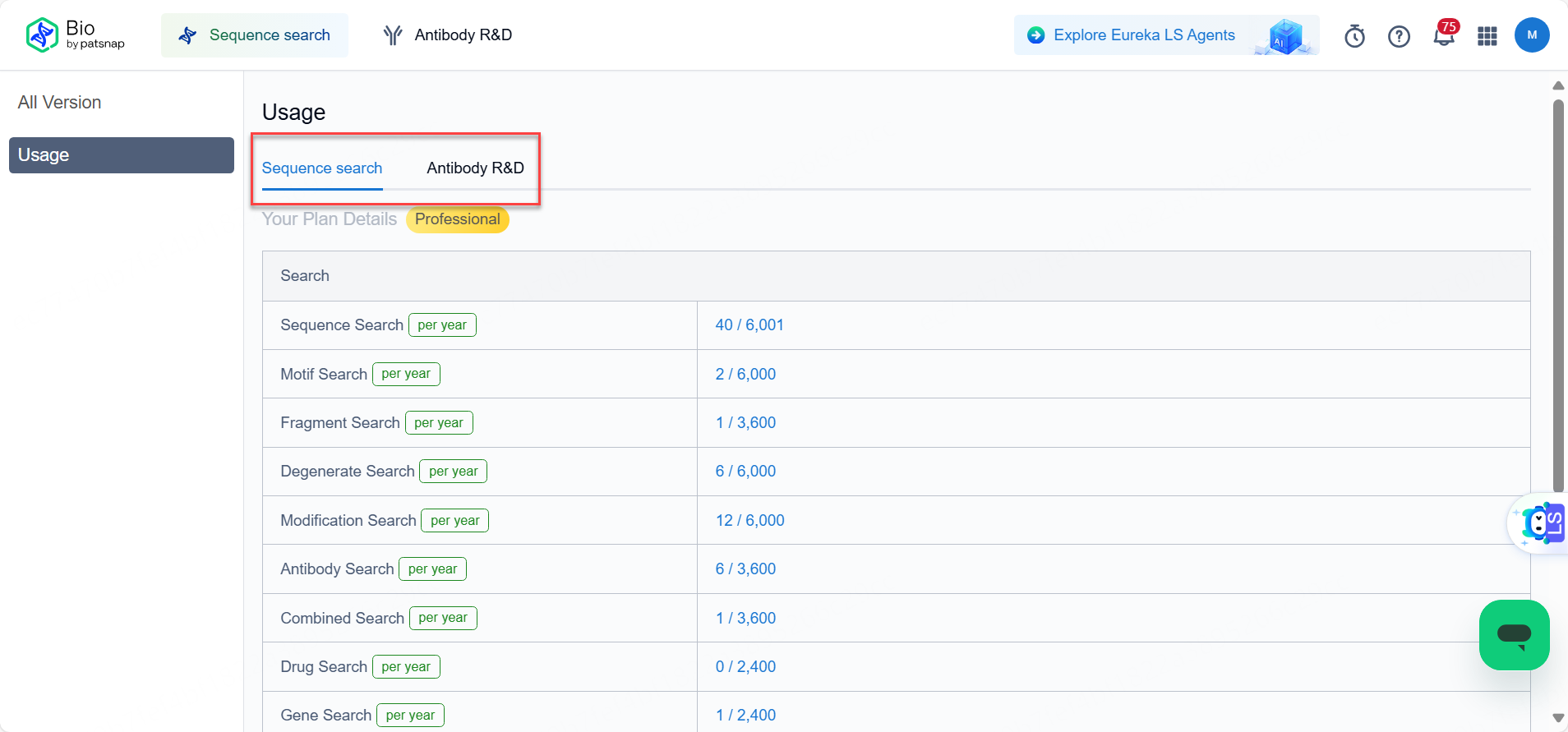Open the green chat support widget
Screen dimensions: 1568x732
(x=1514, y=635)
